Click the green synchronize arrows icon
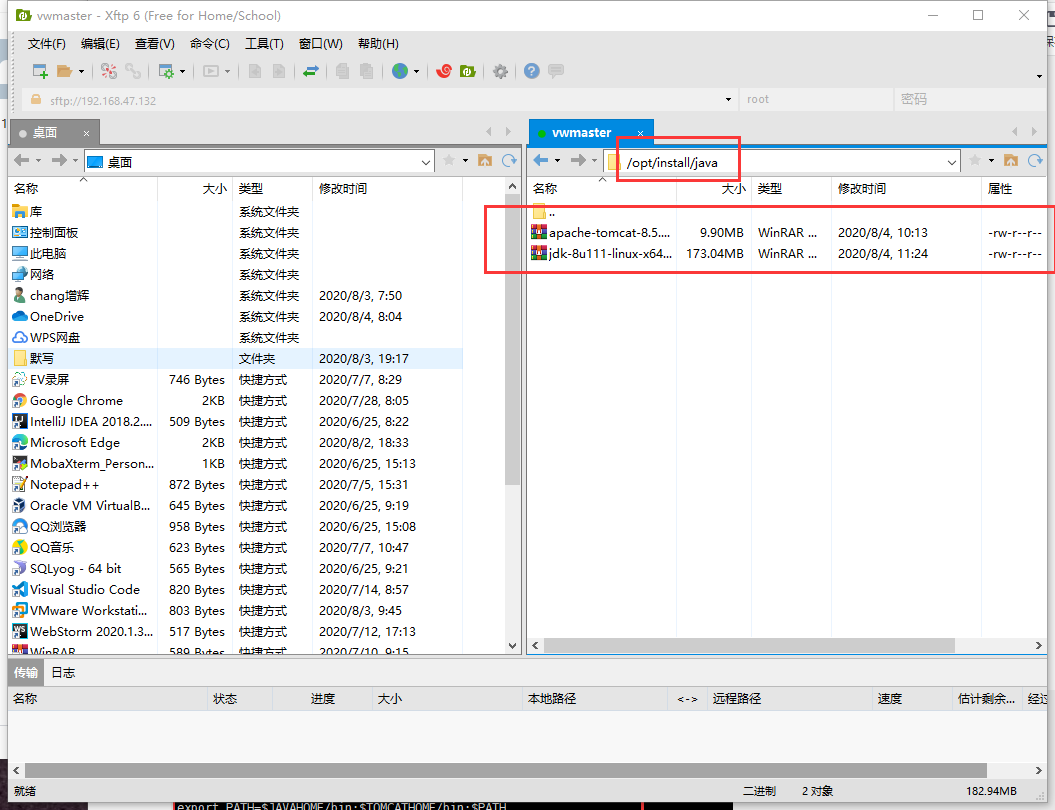Screen dimensions: 1055x810 pyautogui.click(x=311, y=71)
